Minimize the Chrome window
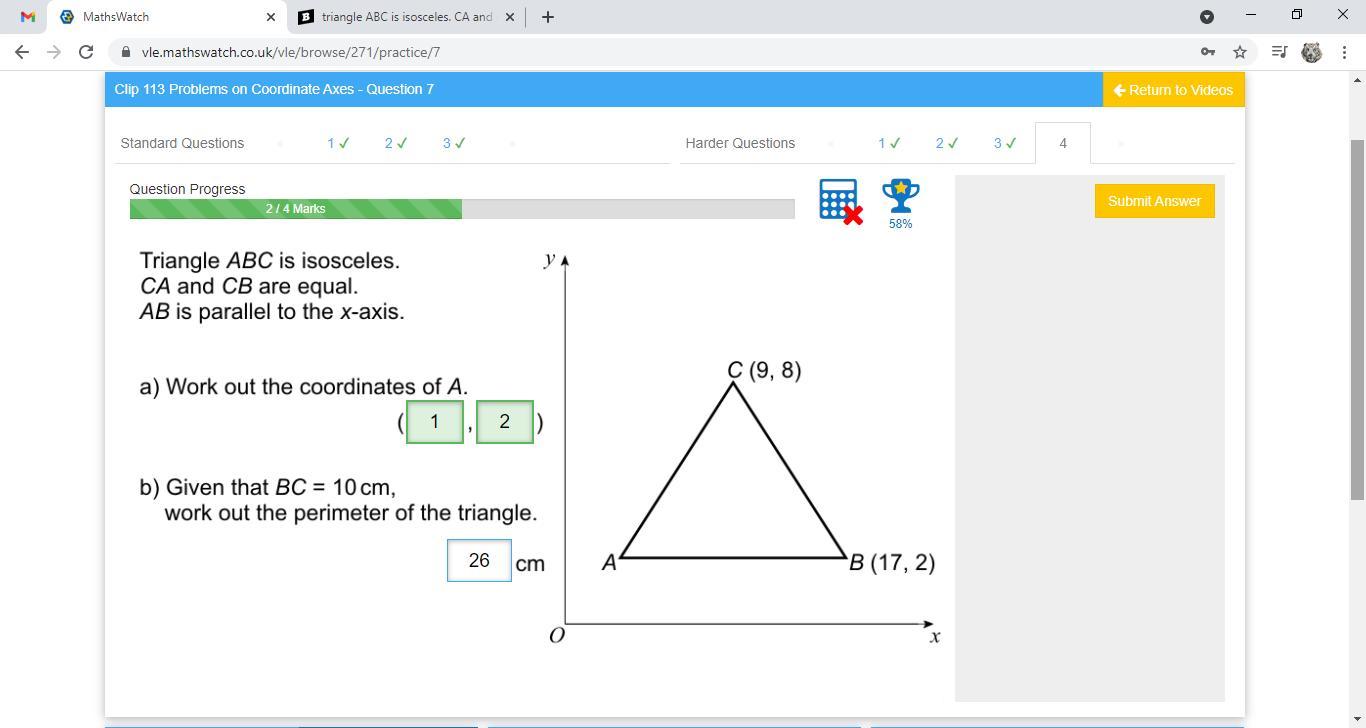This screenshot has height=728, width=1366. point(1251,15)
